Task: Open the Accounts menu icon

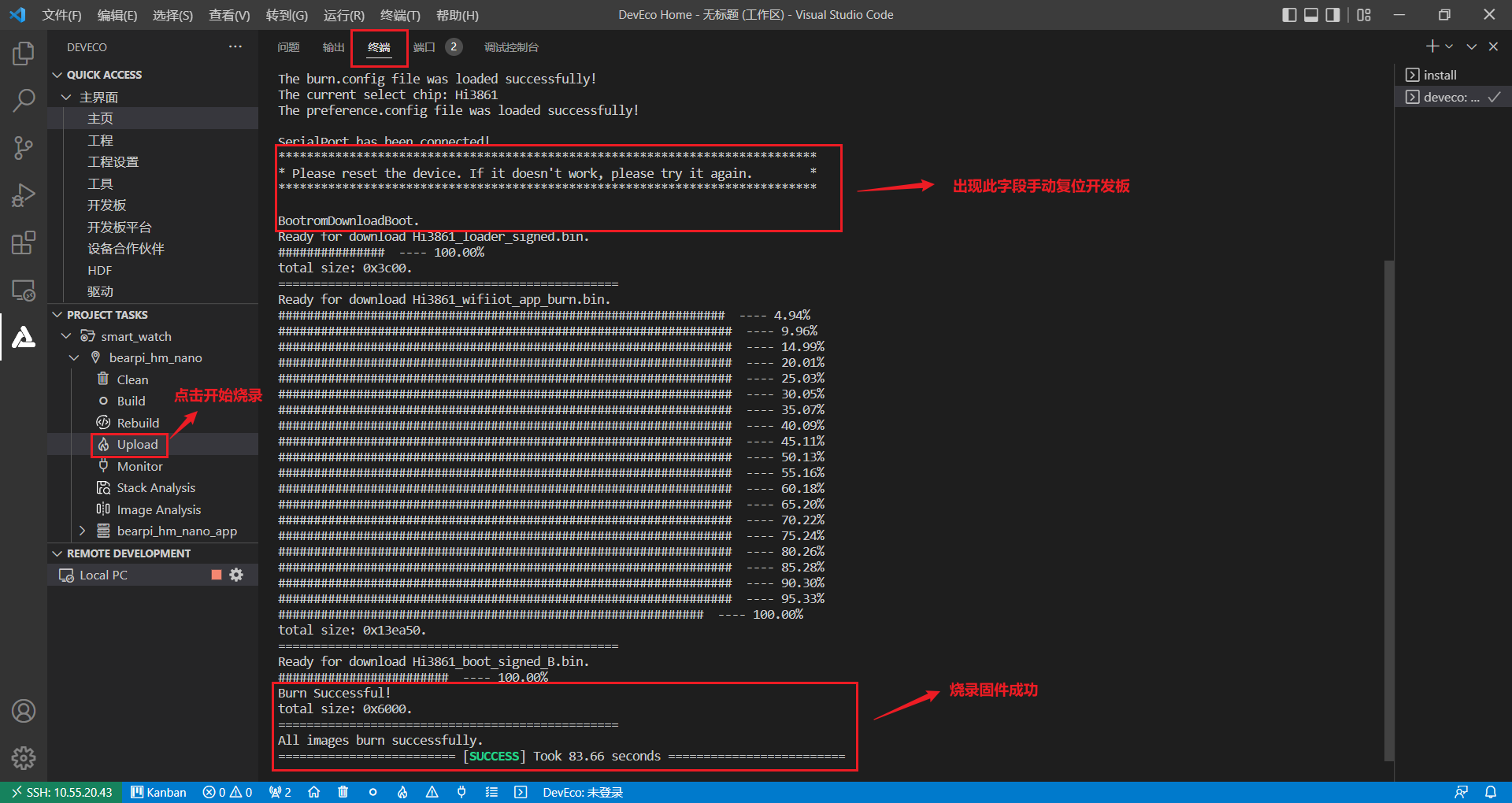Action: point(24,711)
